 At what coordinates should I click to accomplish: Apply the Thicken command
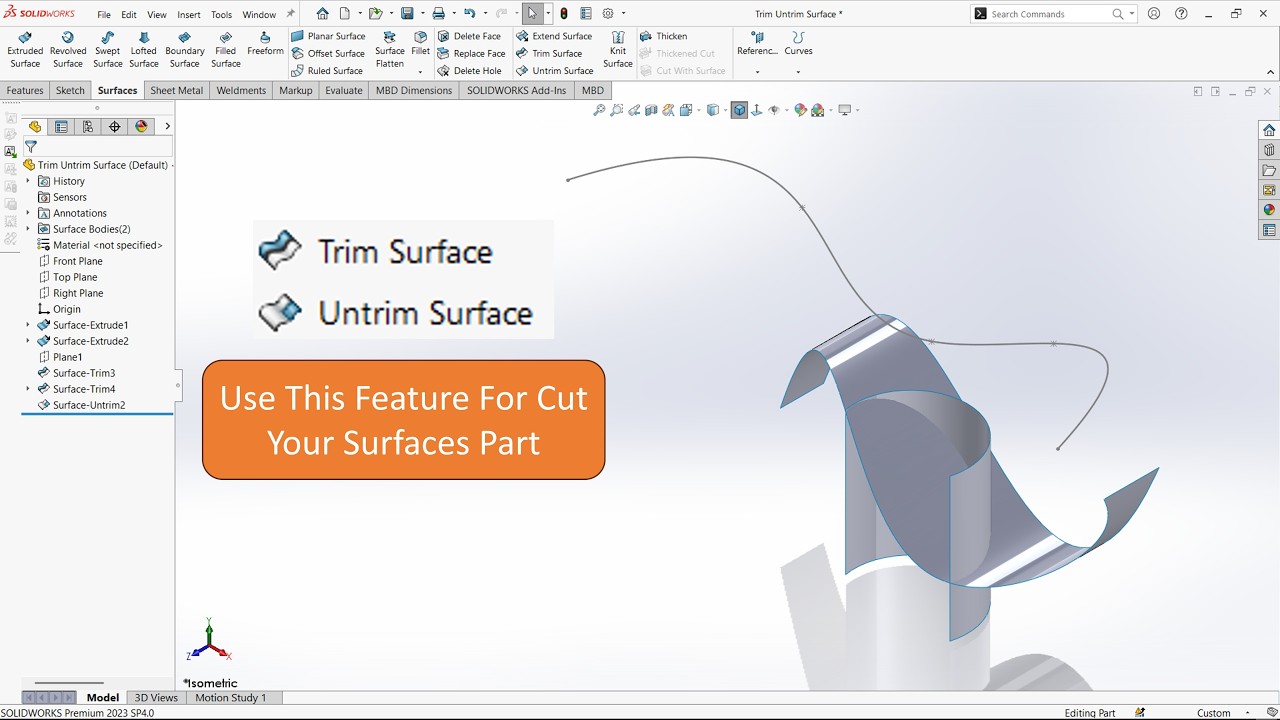[x=663, y=36]
